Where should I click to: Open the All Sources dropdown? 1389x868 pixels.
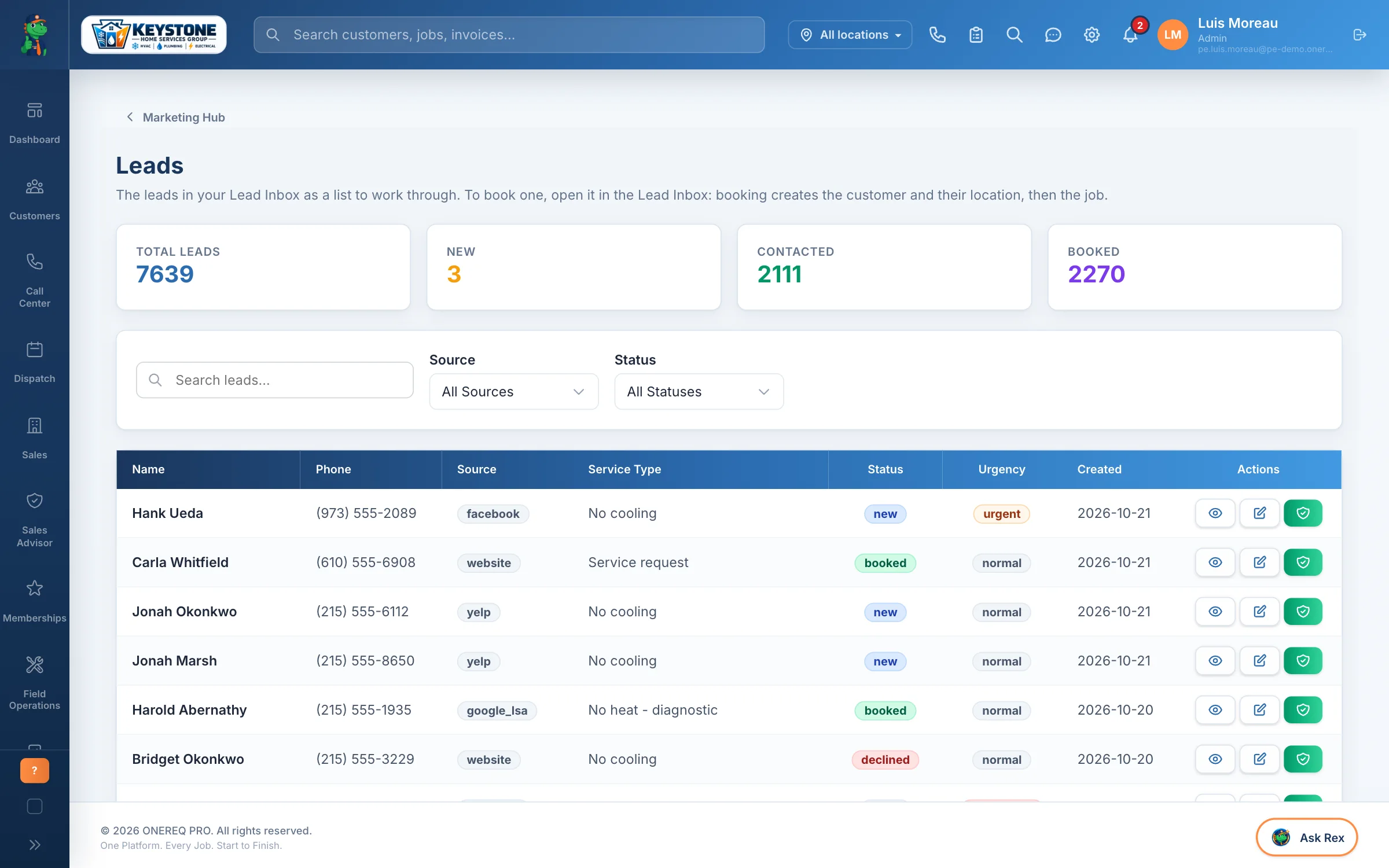[x=513, y=392]
